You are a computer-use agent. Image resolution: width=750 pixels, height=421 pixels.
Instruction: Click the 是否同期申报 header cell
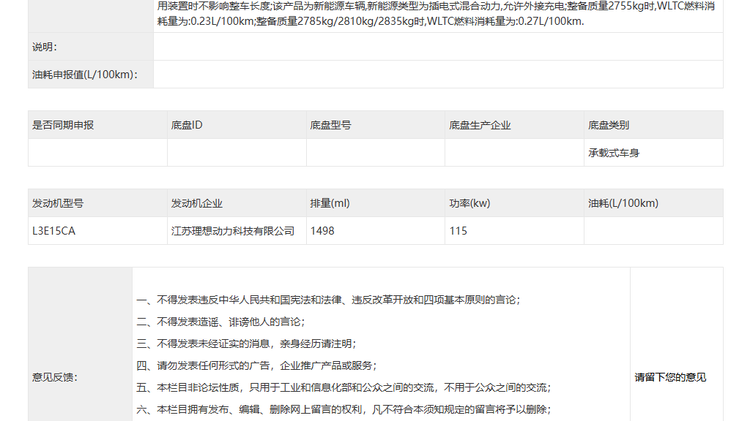click(63, 125)
